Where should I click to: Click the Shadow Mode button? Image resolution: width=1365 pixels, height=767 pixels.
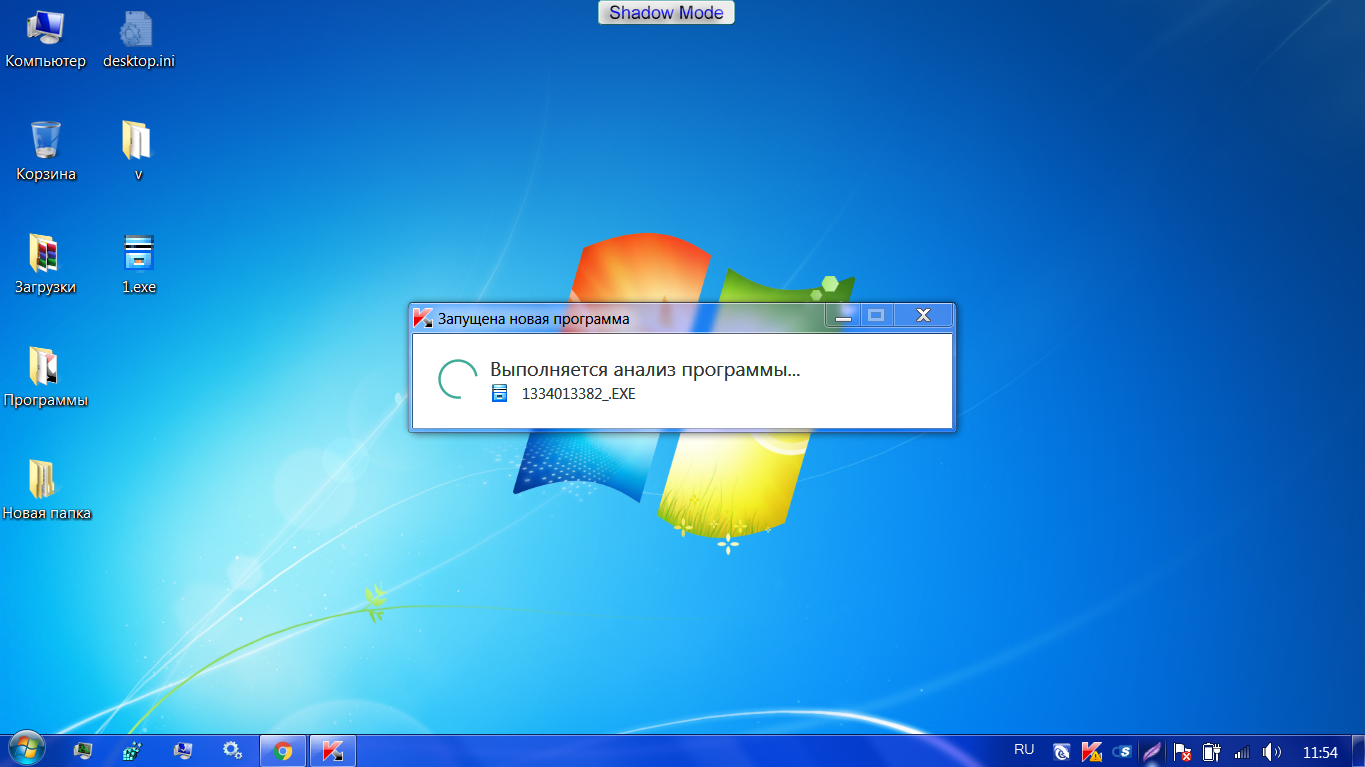tap(666, 13)
